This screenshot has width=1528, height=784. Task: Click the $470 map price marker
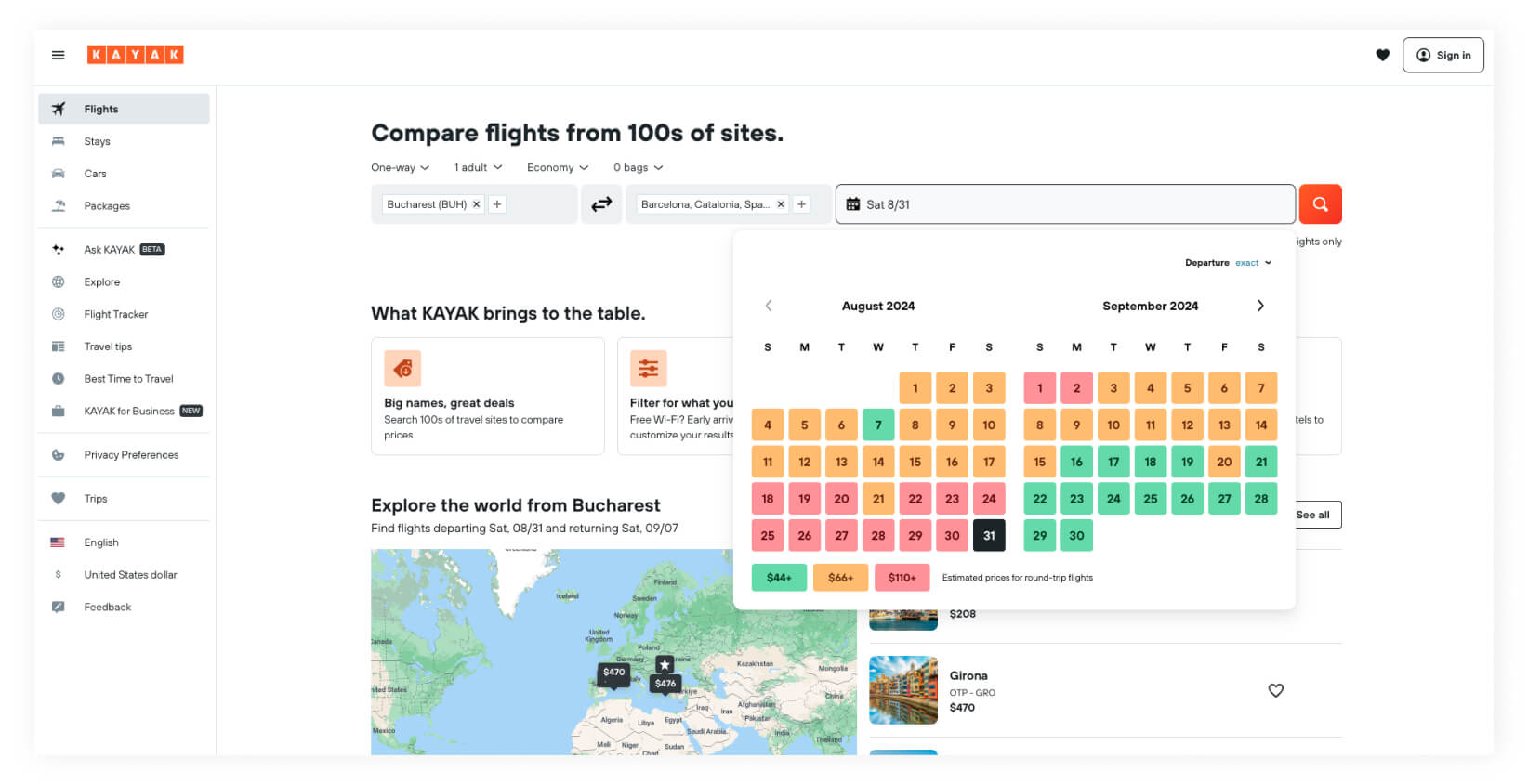click(614, 673)
